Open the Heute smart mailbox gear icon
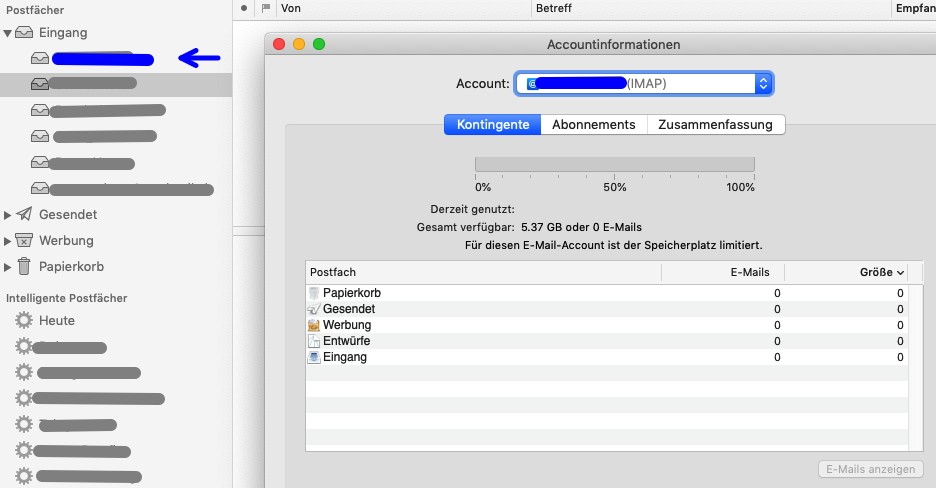Image resolution: width=936 pixels, height=488 pixels. (x=24, y=321)
